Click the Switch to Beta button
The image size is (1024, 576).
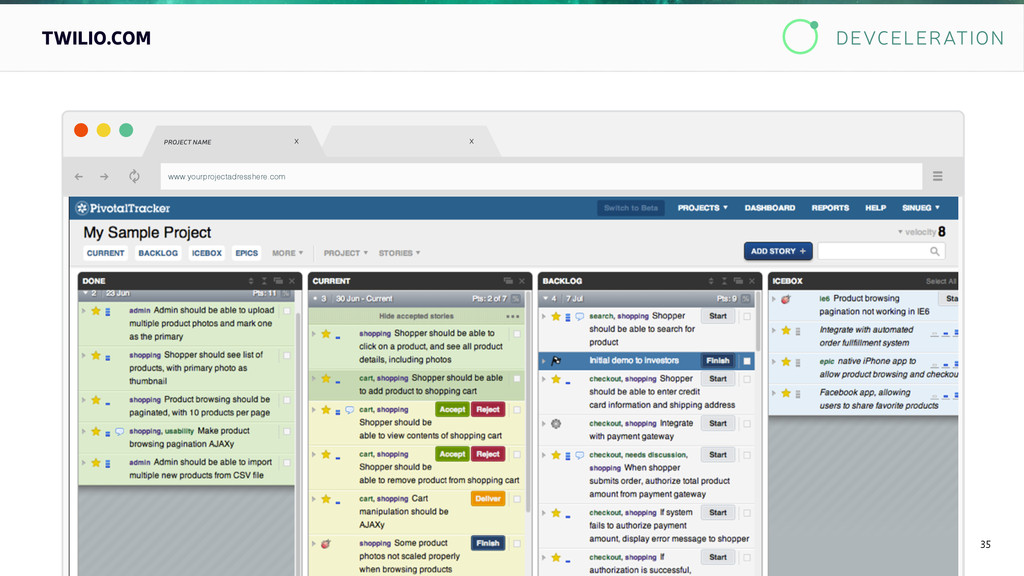click(631, 208)
